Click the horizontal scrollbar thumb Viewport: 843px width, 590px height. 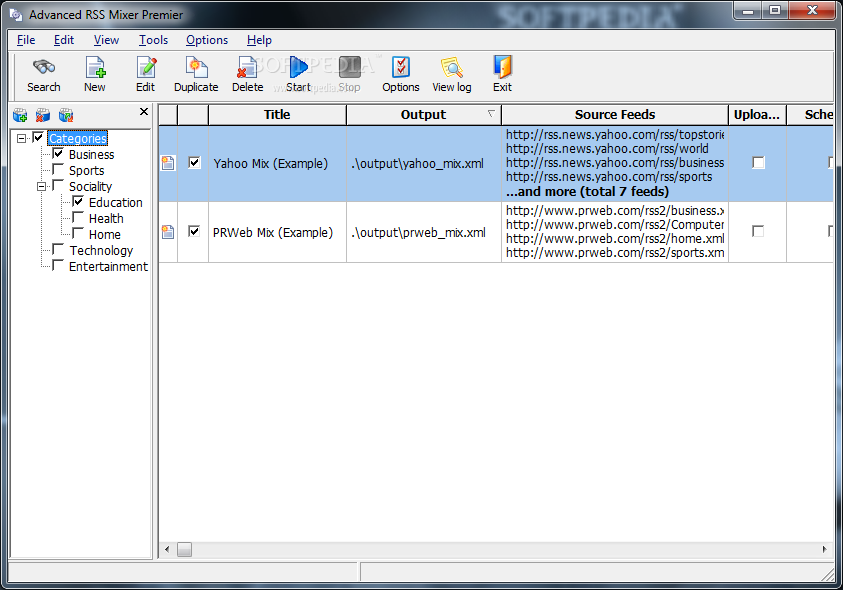184,549
